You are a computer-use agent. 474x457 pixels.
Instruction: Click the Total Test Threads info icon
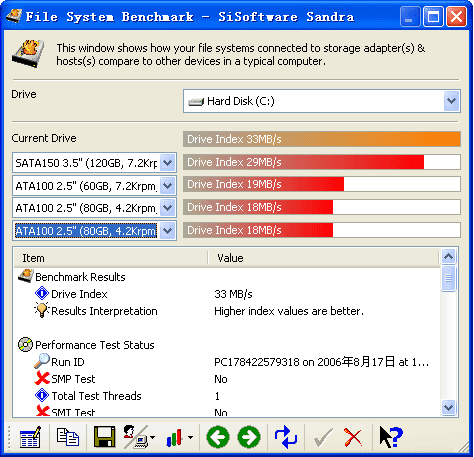click(x=42, y=395)
